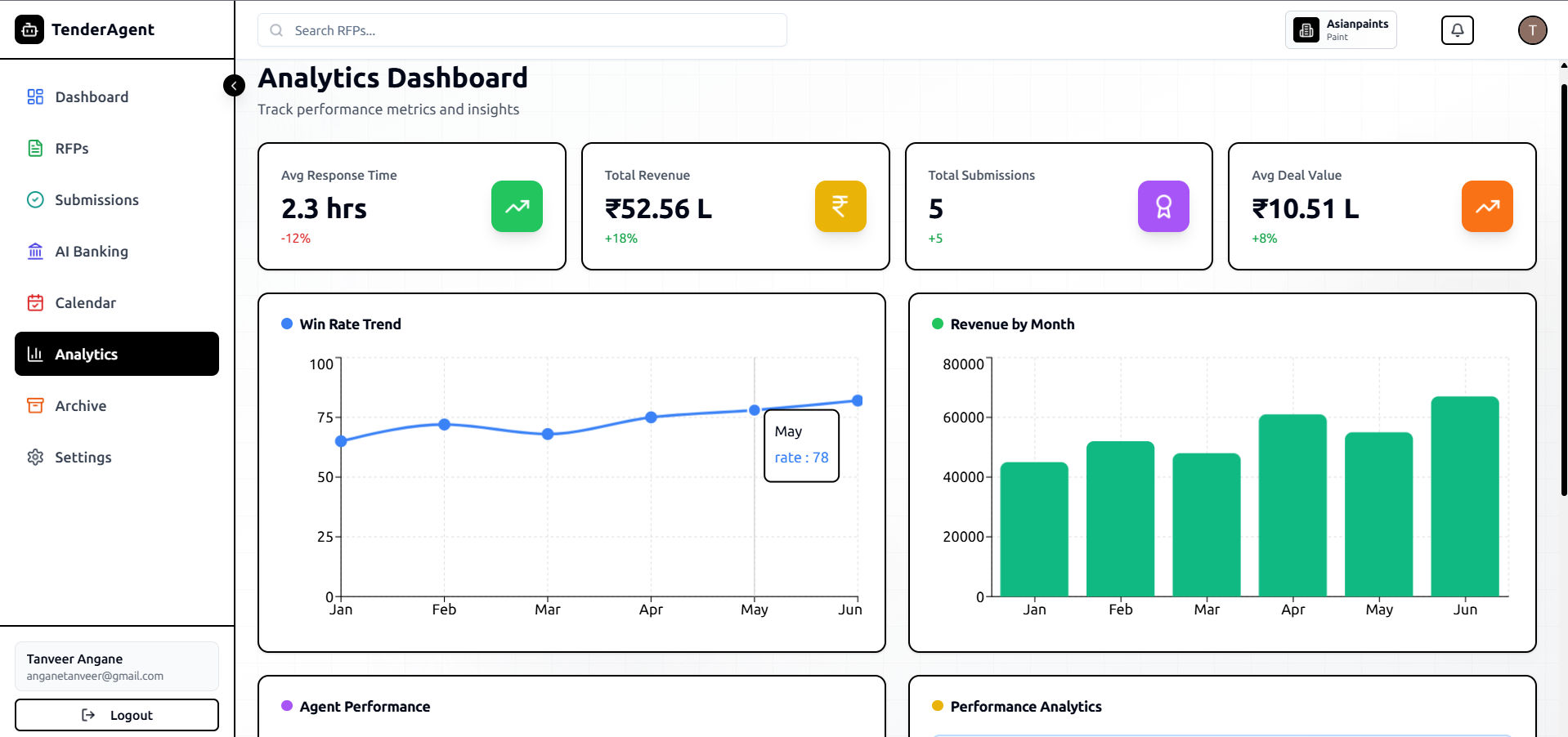Focus the Search RFPs input field

(x=522, y=30)
